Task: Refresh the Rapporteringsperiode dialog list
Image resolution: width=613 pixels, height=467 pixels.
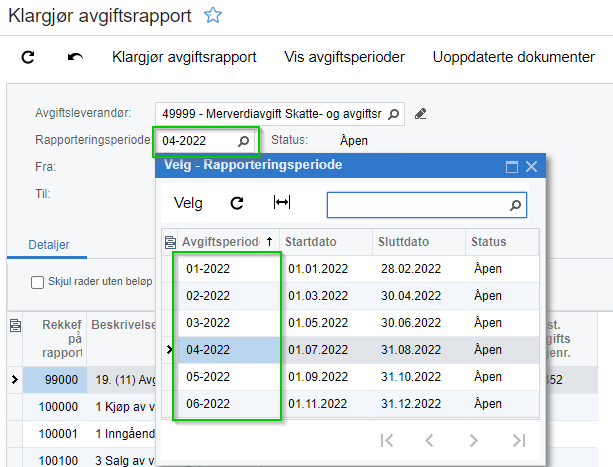Action: (x=237, y=203)
